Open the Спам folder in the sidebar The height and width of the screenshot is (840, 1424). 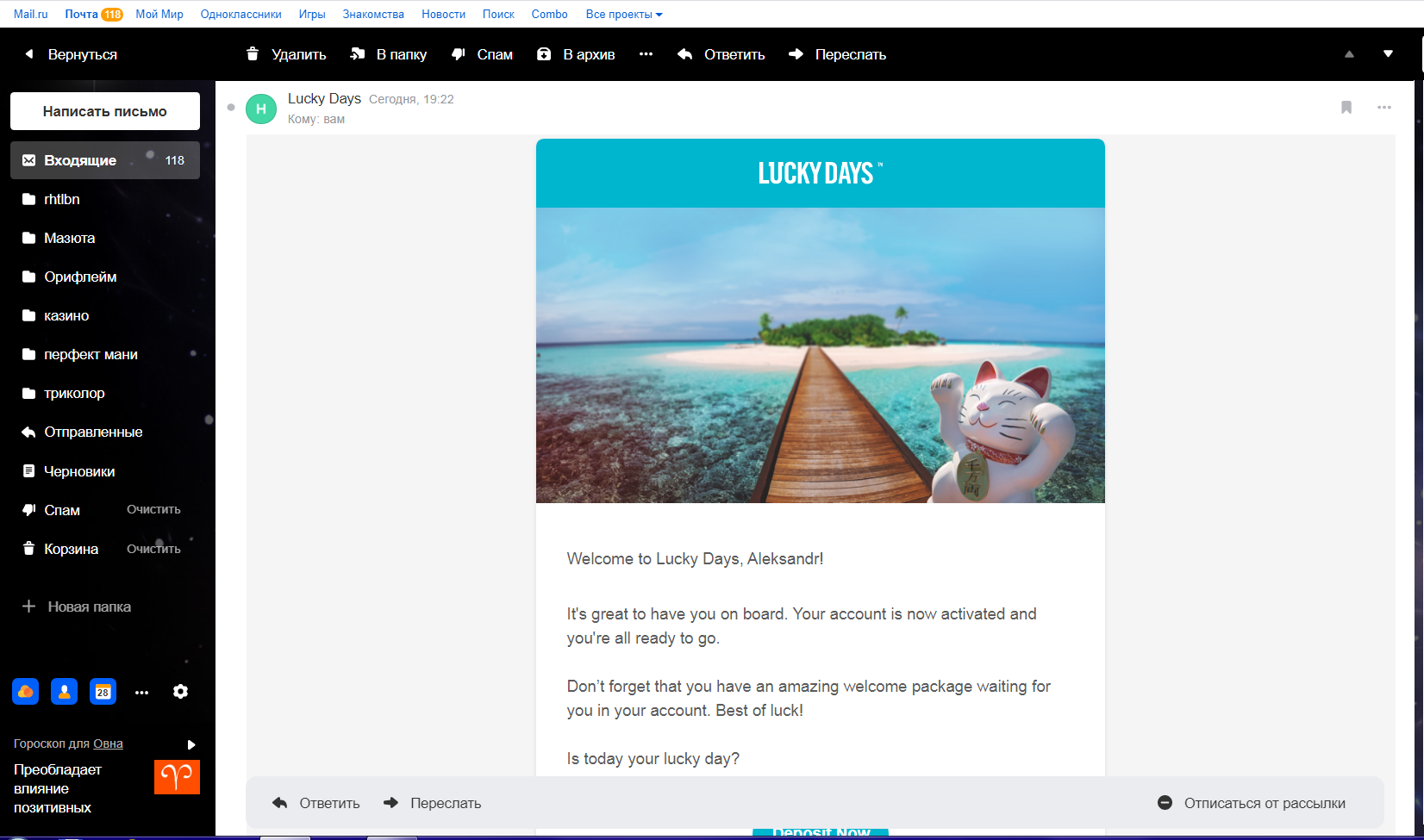click(62, 510)
